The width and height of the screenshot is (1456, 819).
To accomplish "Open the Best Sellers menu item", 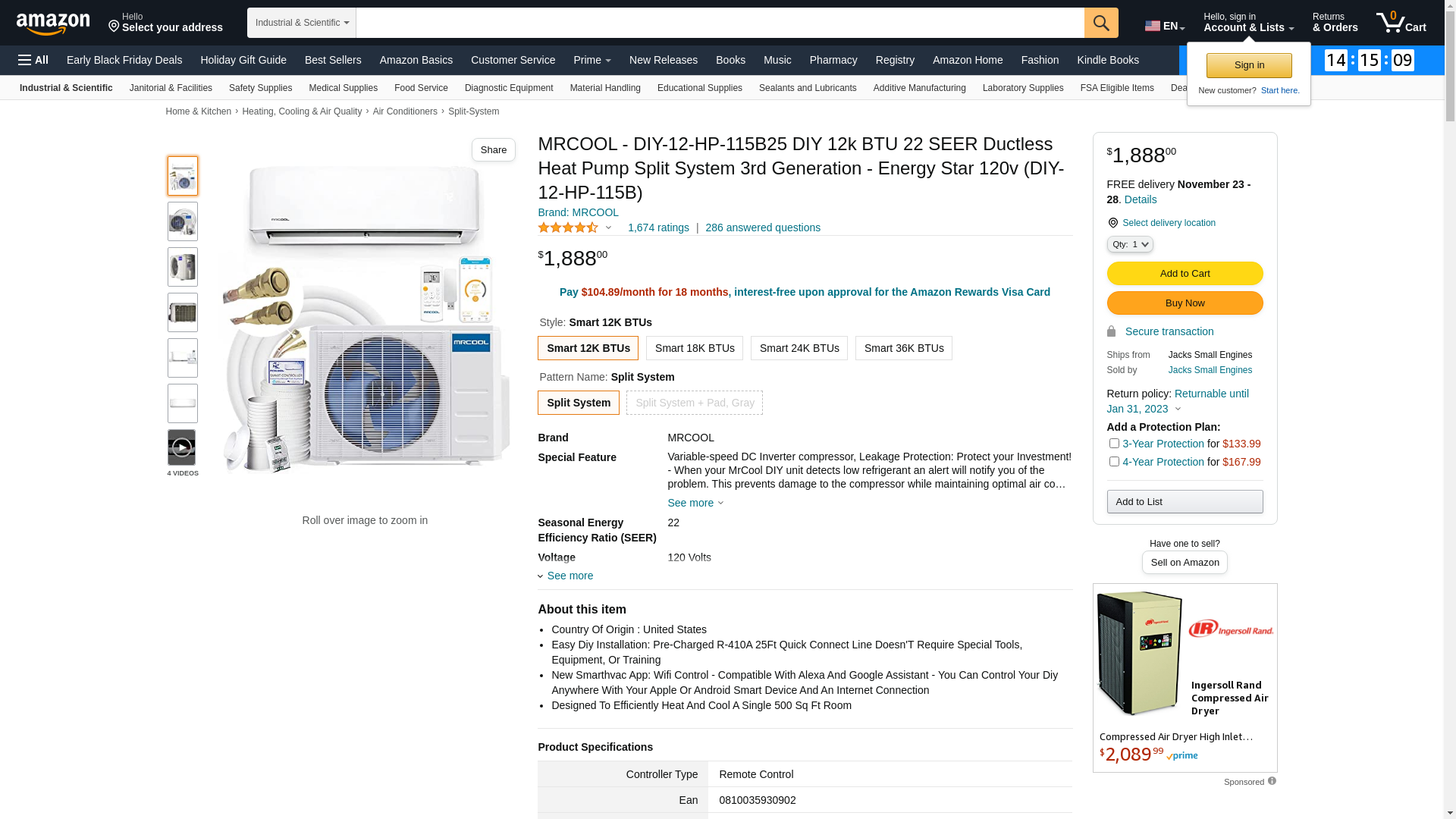I will click(333, 60).
